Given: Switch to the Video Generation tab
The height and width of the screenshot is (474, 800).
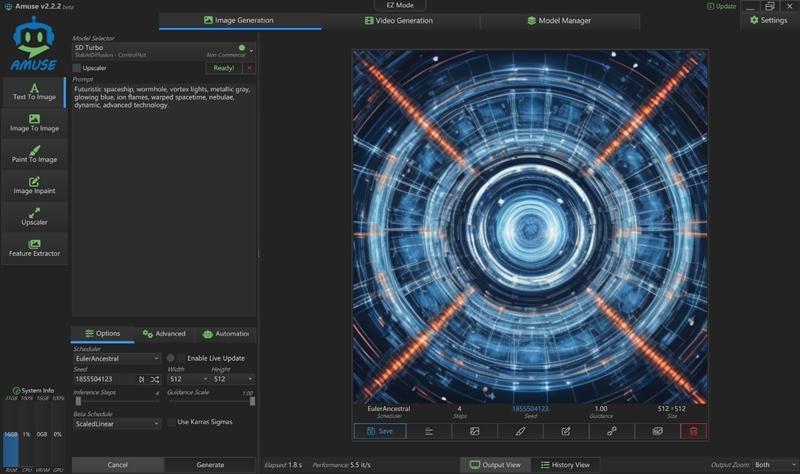Looking at the screenshot, I should (399, 20).
